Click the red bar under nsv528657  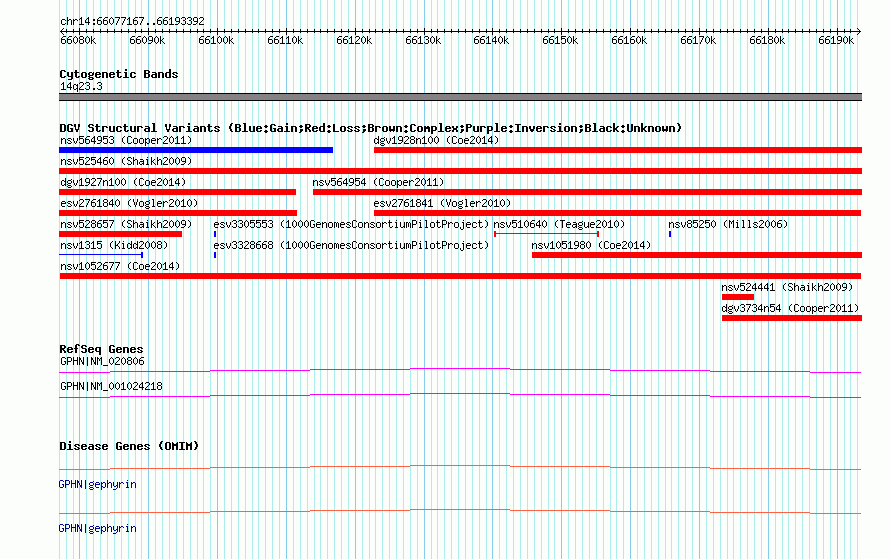120,234
